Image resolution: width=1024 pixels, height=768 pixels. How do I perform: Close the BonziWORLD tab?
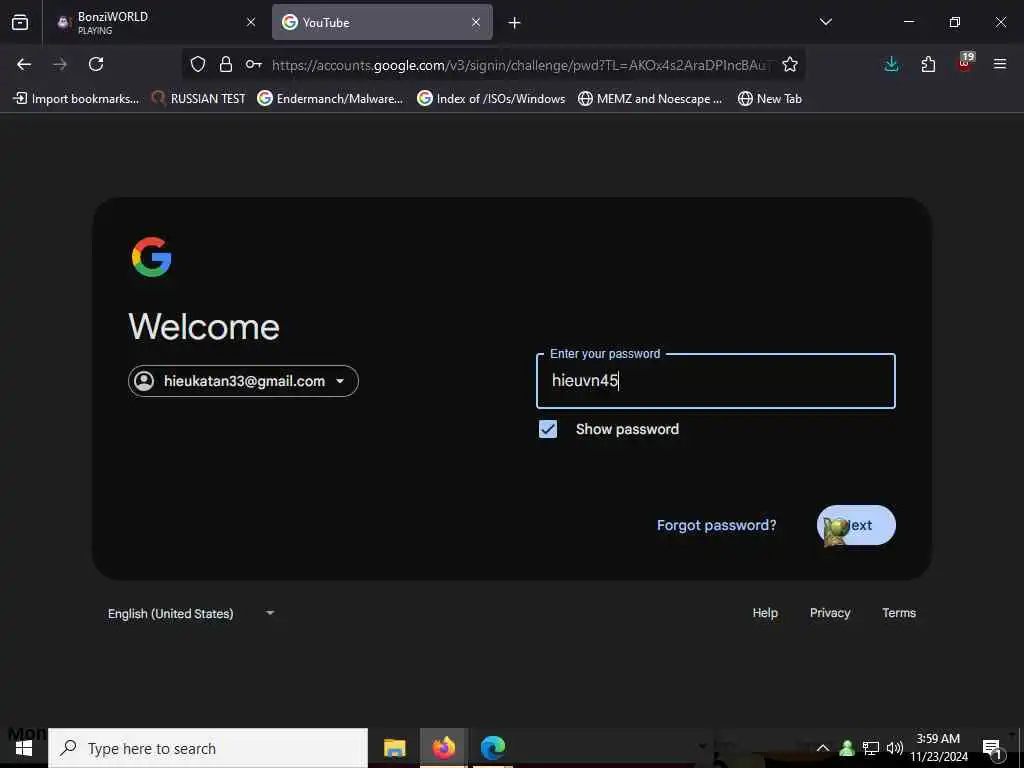(x=251, y=22)
